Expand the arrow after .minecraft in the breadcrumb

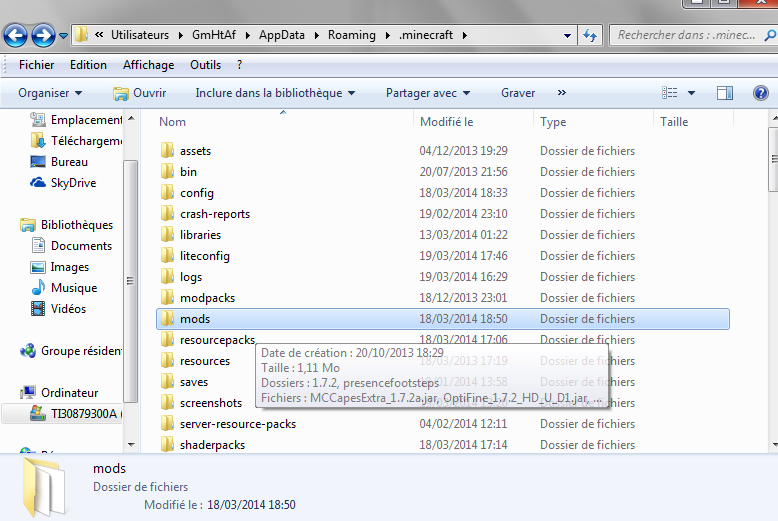coord(464,35)
